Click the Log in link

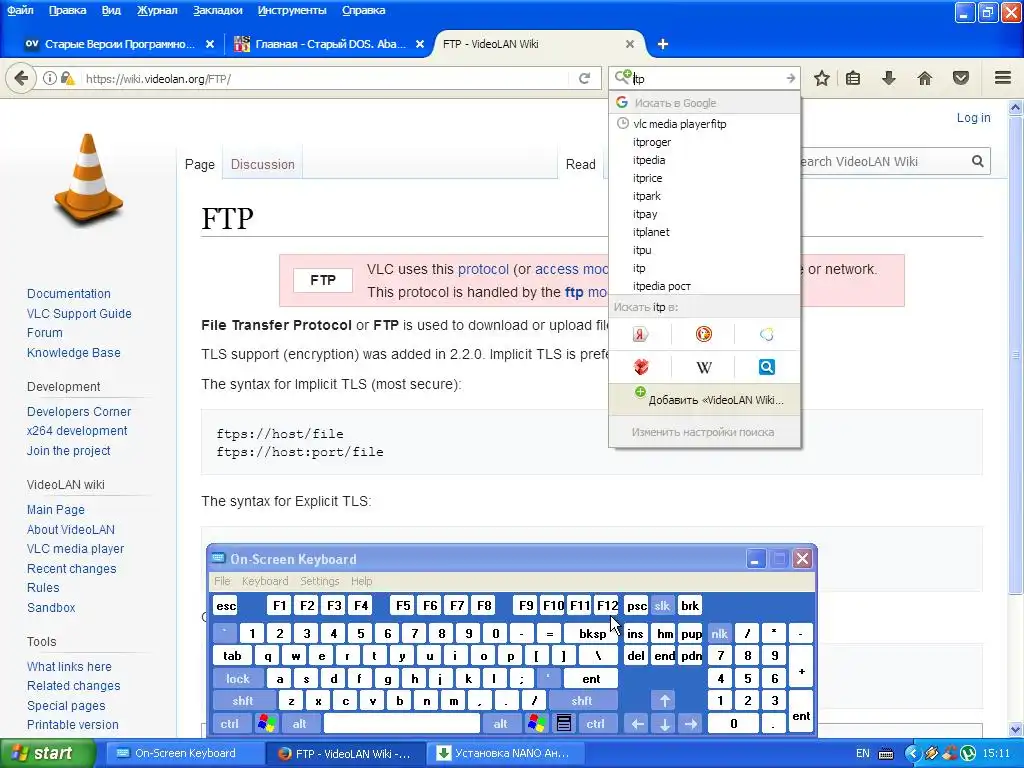pos(973,118)
